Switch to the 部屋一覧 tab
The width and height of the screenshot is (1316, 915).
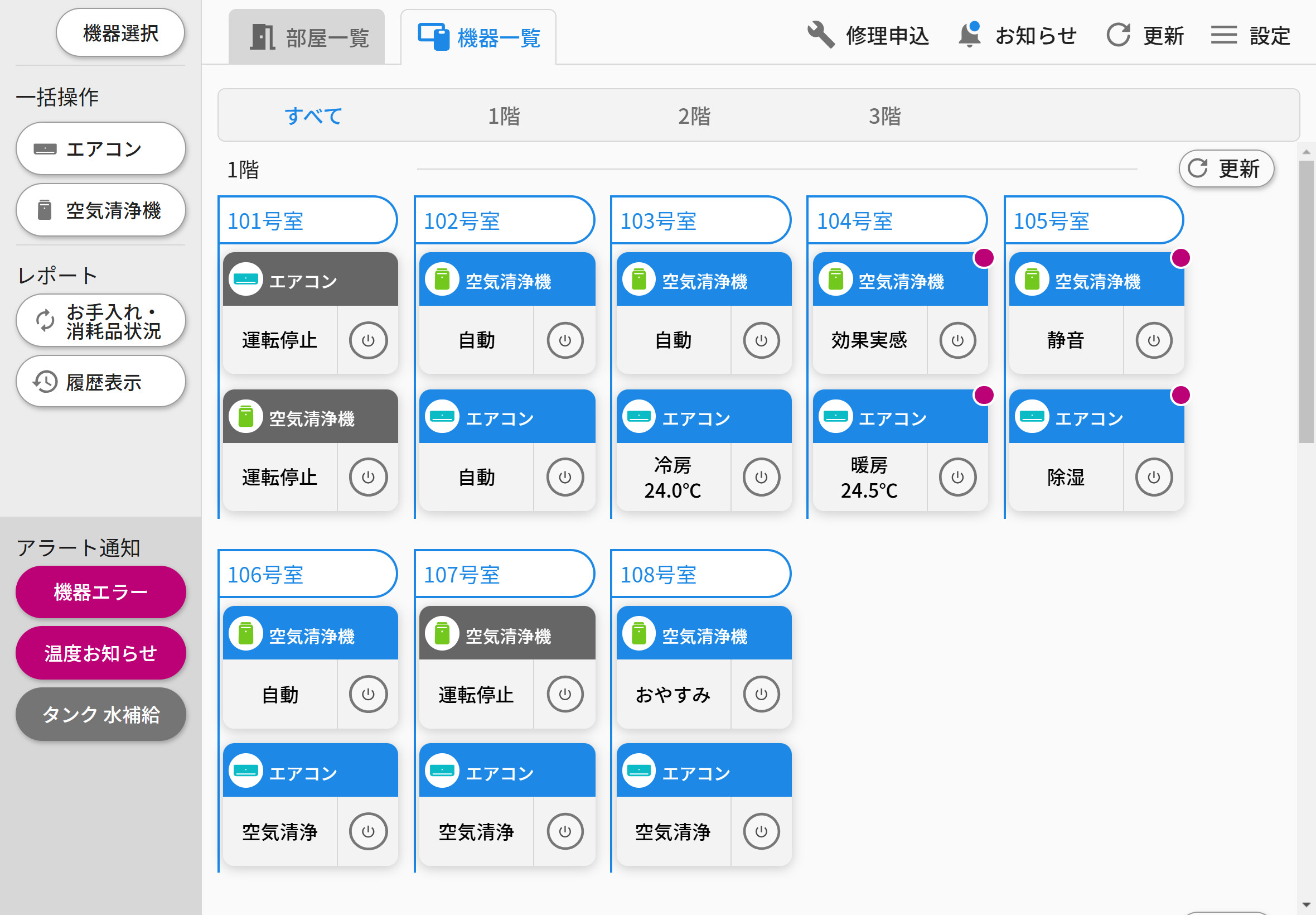[308, 36]
